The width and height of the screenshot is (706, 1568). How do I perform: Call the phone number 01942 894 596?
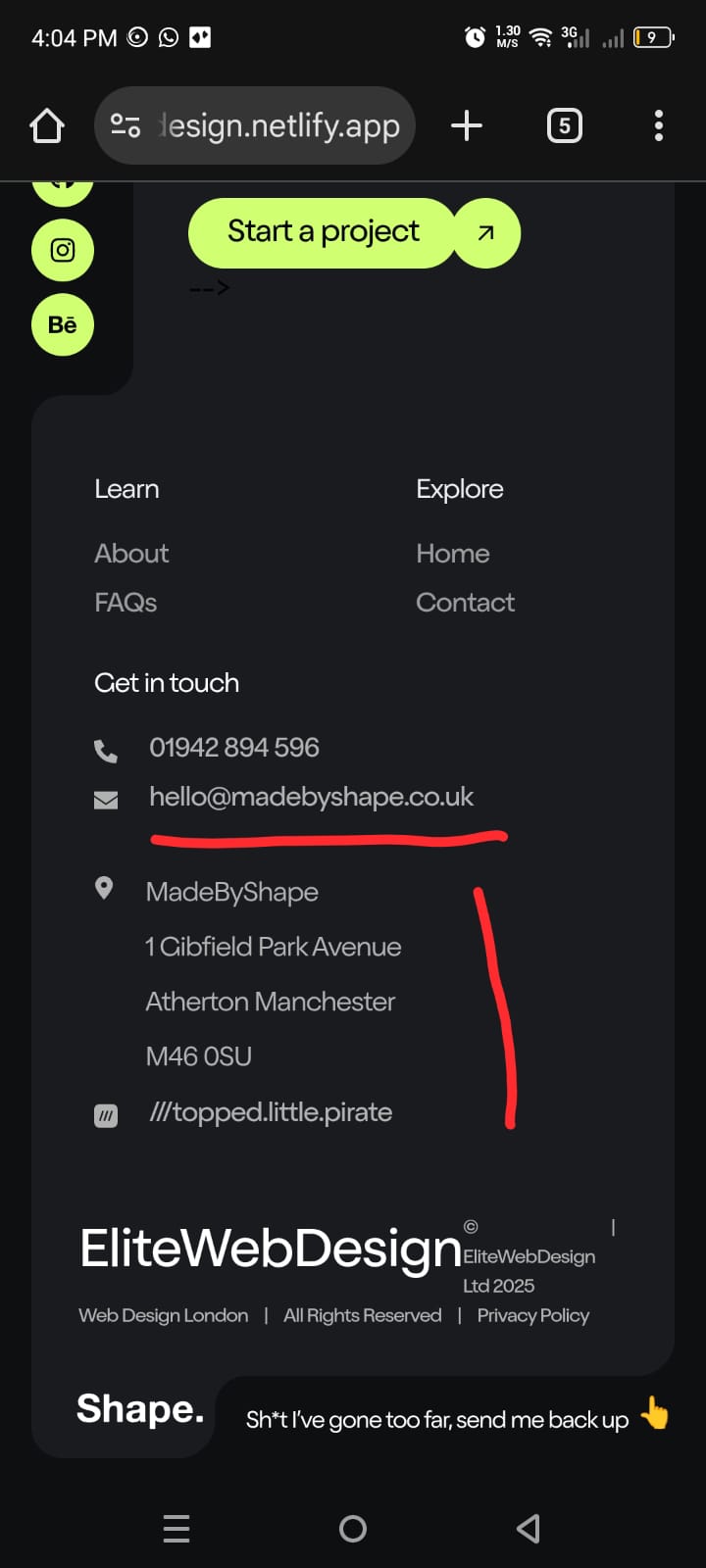(234, 748)
